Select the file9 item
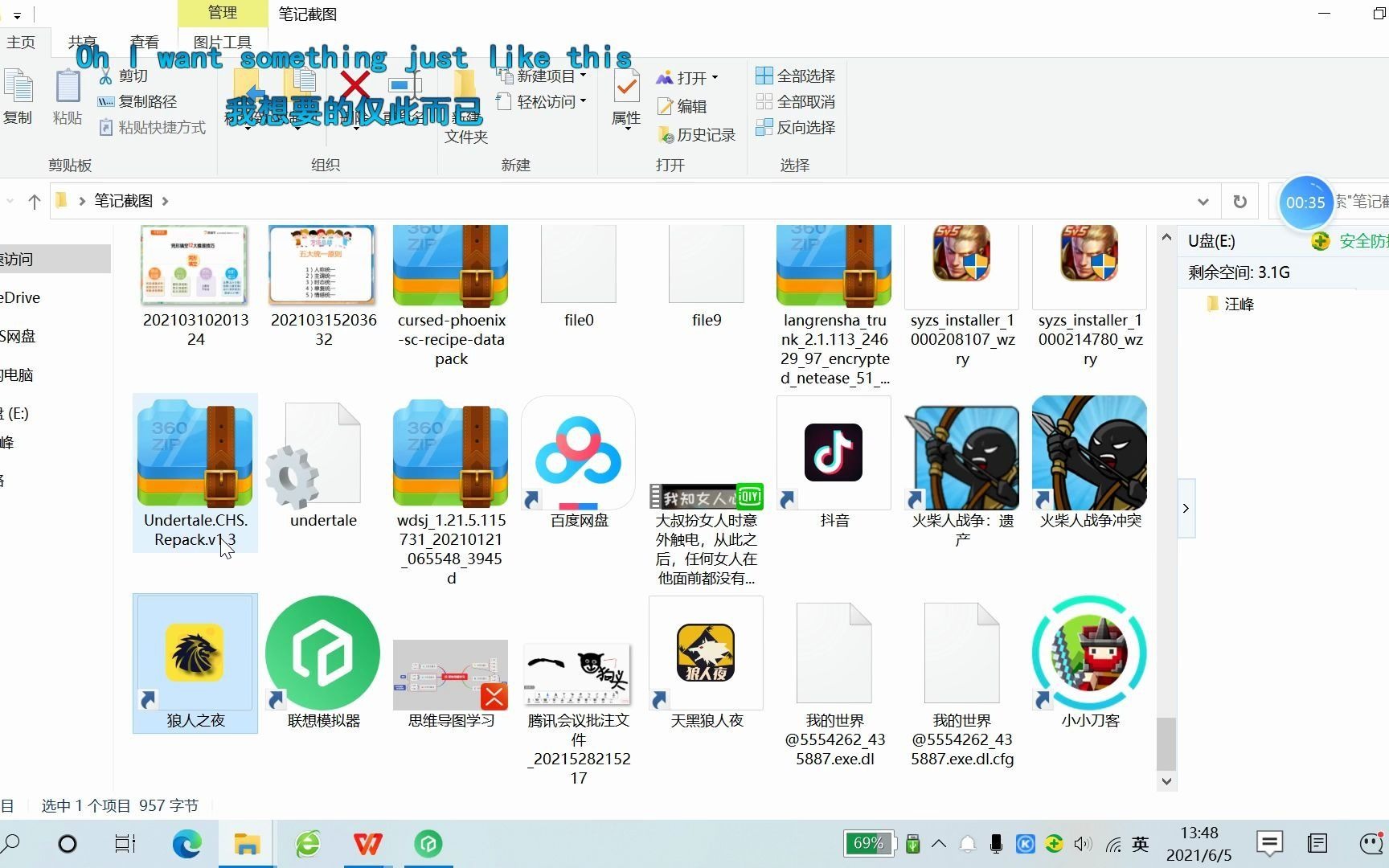The width and height of the screenshot is (1389, 868). pos(707,277)
